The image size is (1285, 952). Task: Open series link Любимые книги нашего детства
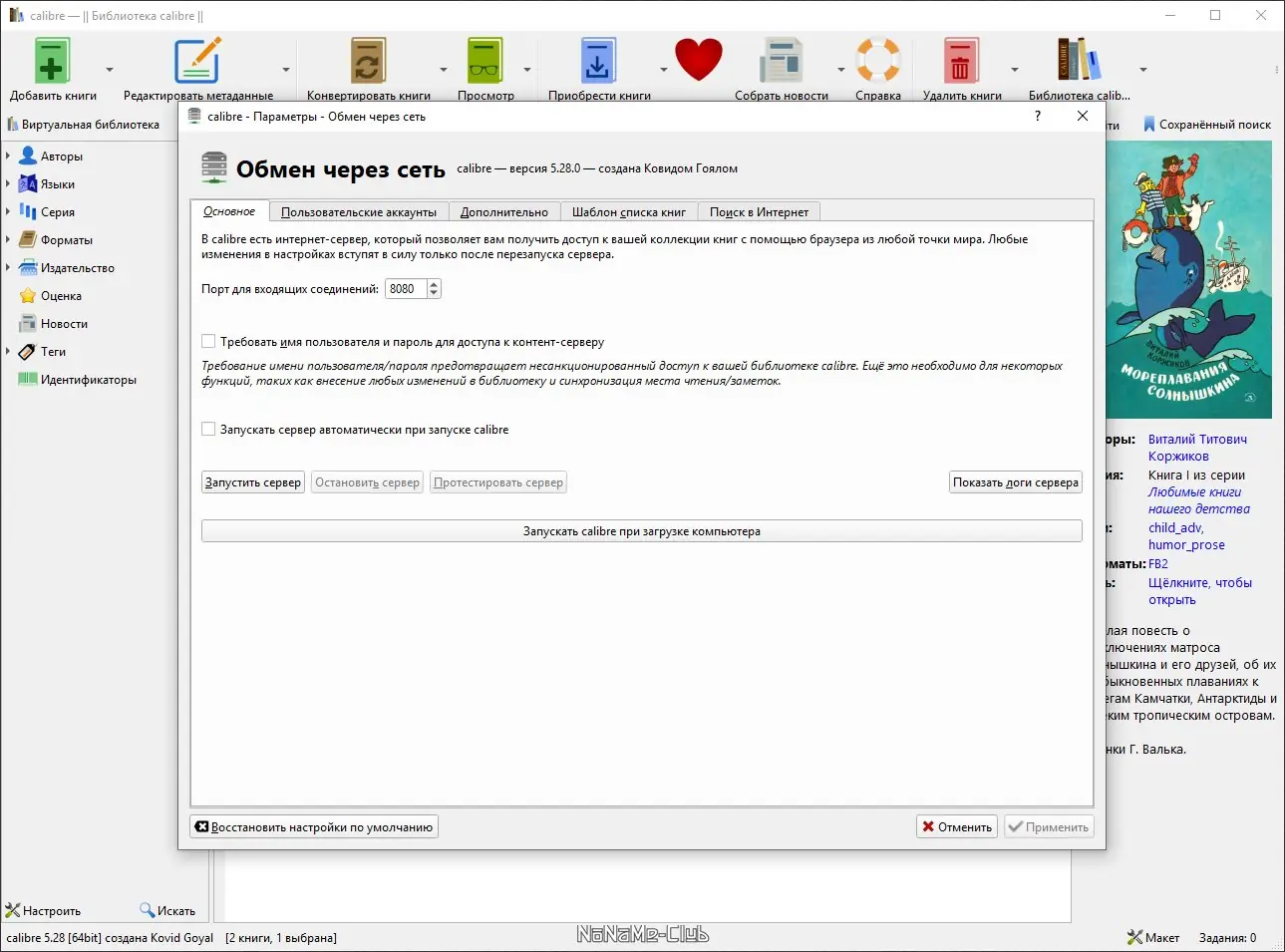tap(1199, 500)
